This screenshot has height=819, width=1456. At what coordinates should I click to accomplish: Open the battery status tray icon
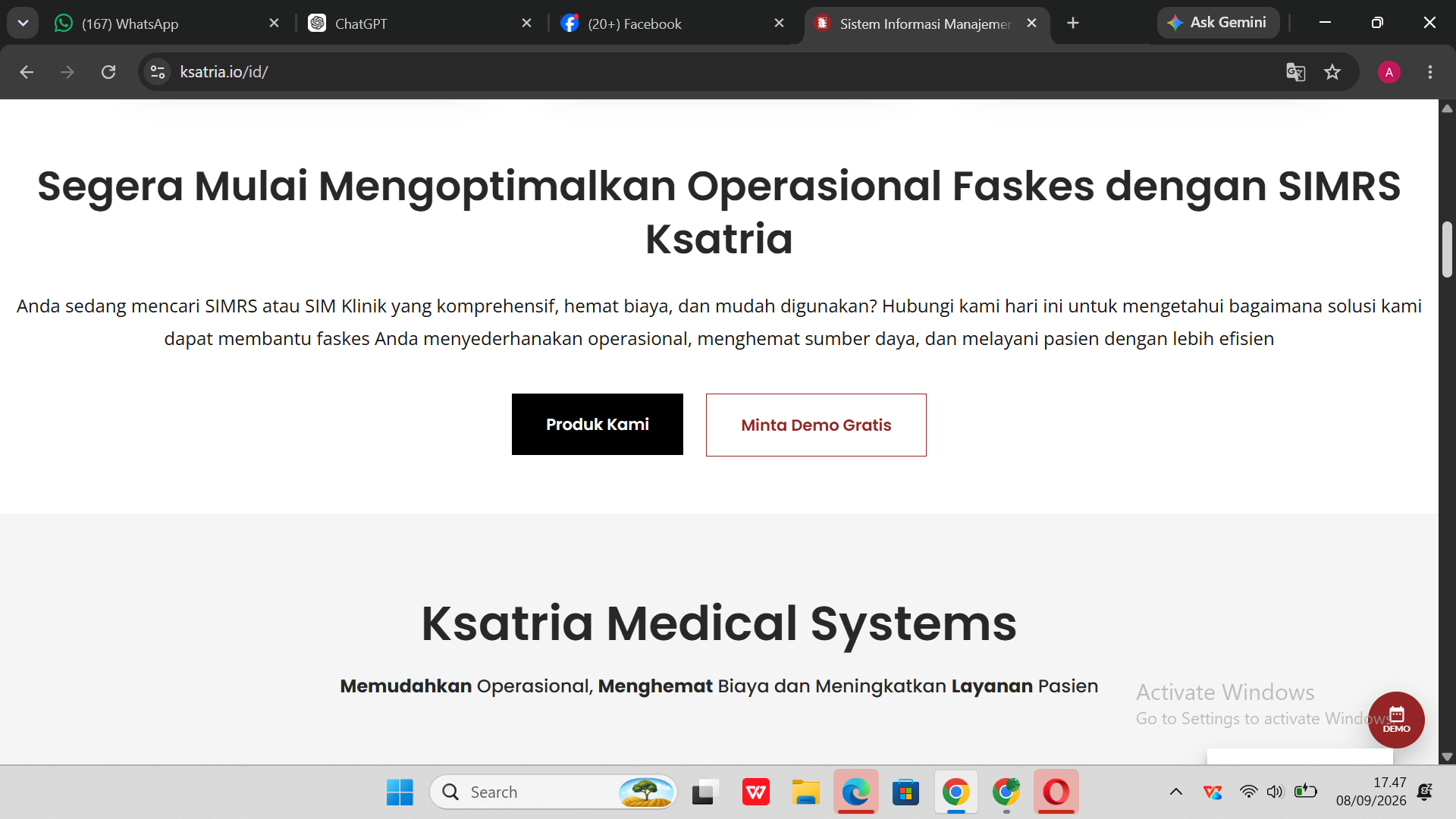pyautogui.click(x=1305, y=792)
